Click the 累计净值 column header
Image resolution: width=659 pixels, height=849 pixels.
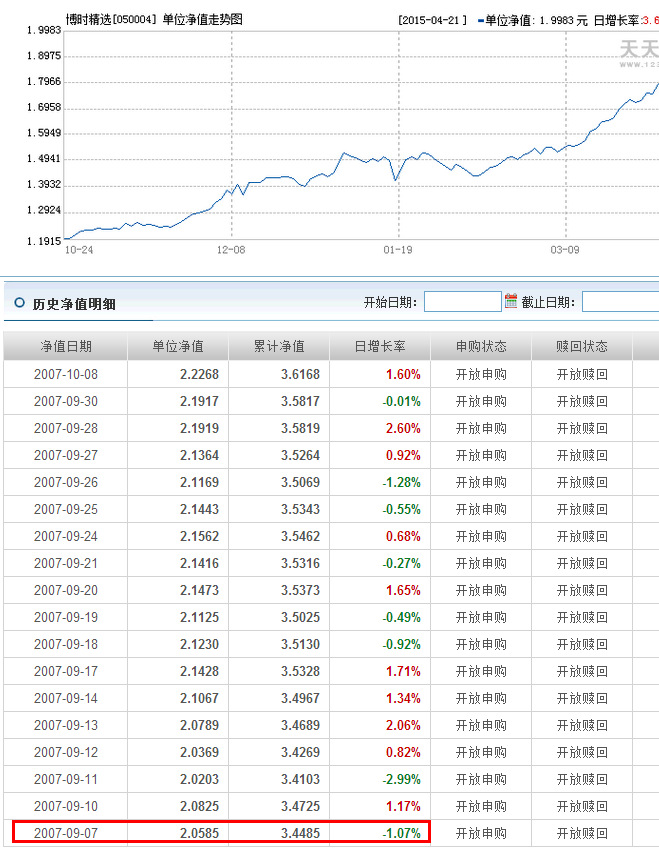pos(279,347)
